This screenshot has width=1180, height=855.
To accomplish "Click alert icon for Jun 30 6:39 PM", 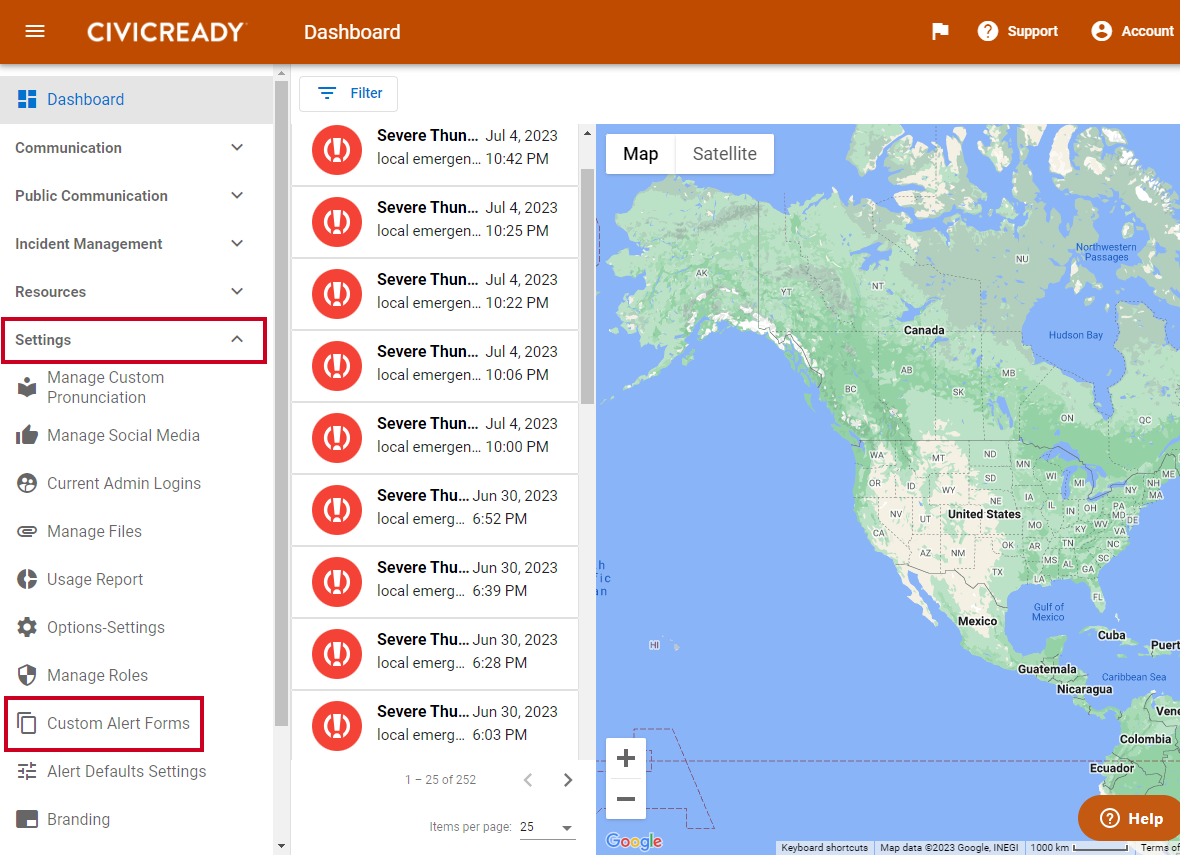I will [337, 582].
